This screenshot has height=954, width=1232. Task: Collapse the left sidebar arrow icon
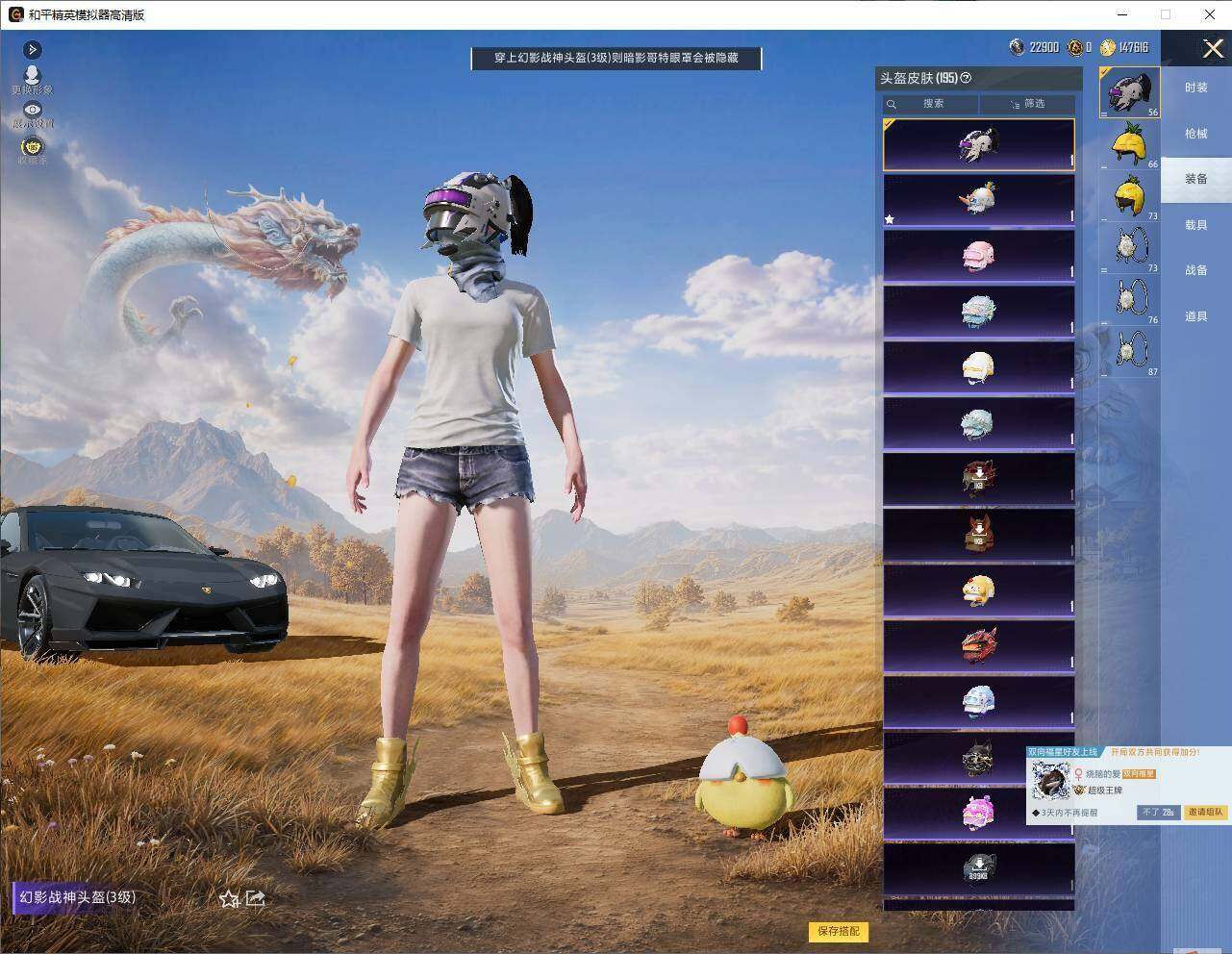(x=33, y=49)
